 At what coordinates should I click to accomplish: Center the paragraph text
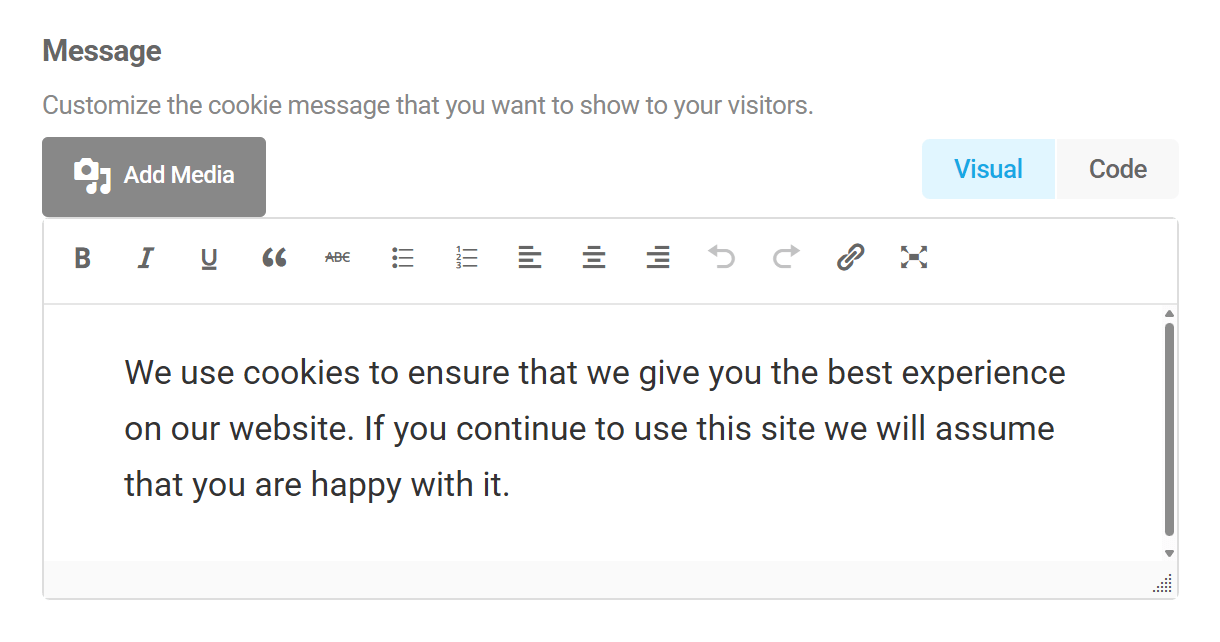tap(594, 258)
